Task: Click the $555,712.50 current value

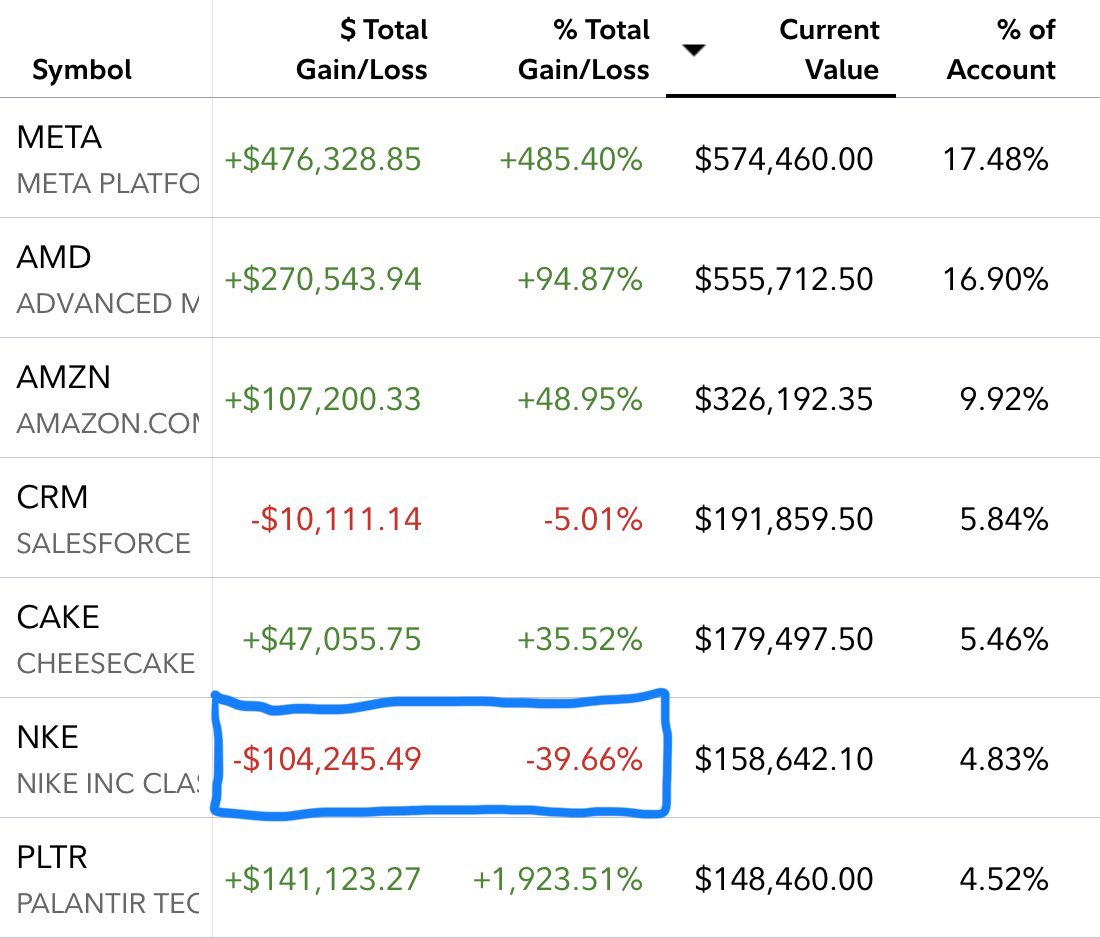Action: pos(784,279)
